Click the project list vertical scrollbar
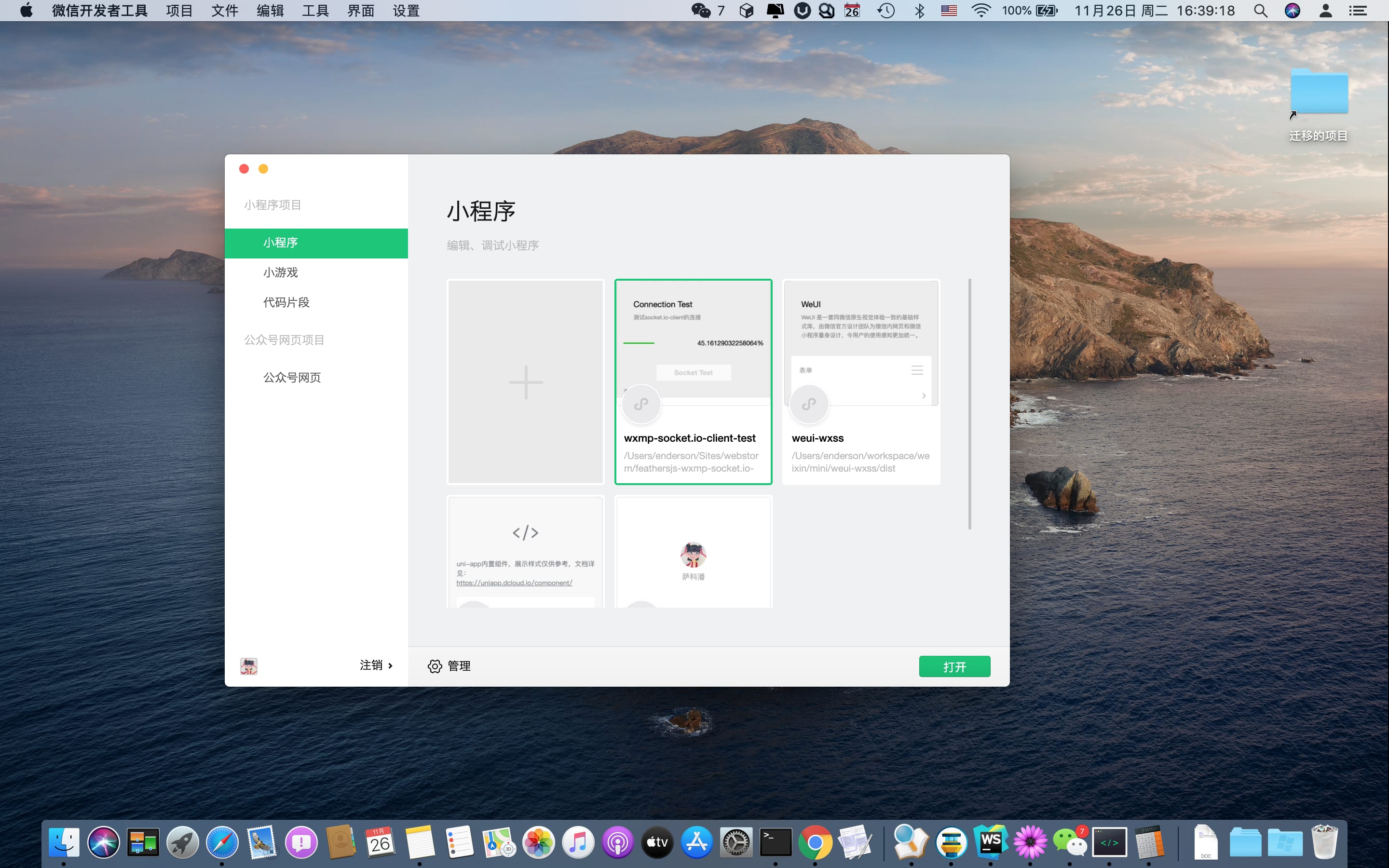Viewport: 1389px width, 868px height. [x=969, y=404]
